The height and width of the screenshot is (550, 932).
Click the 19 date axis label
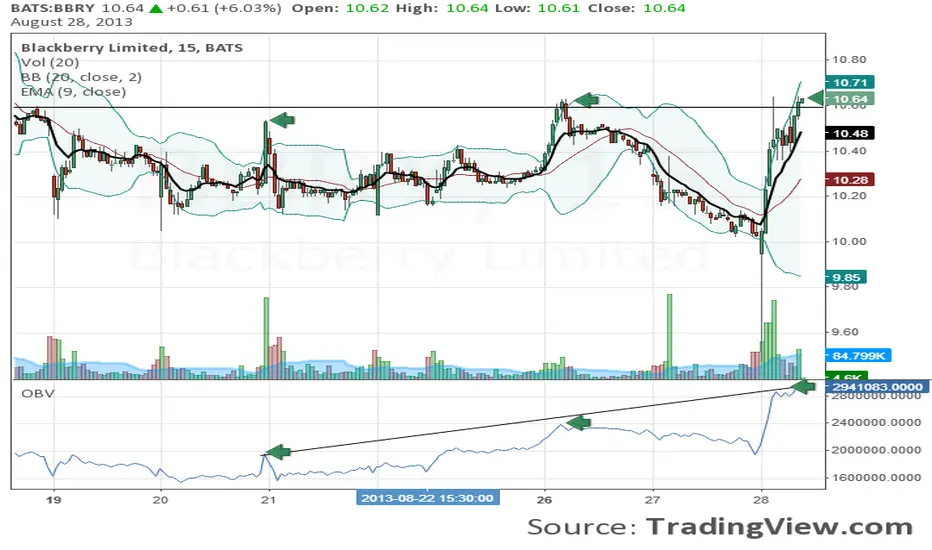pyautogui.click(x=53, y=499)
